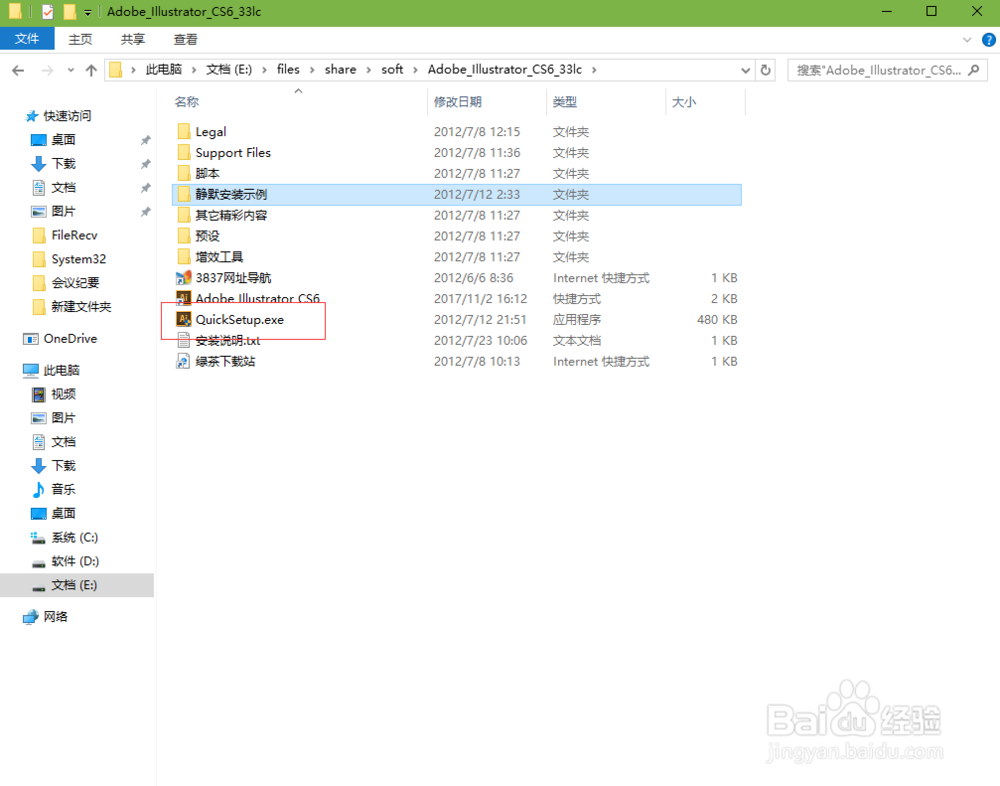The height and width of the screenshot is (786, 1000).
Task: Open pinned 下载 under quick access
Action: tap(63, 164)
